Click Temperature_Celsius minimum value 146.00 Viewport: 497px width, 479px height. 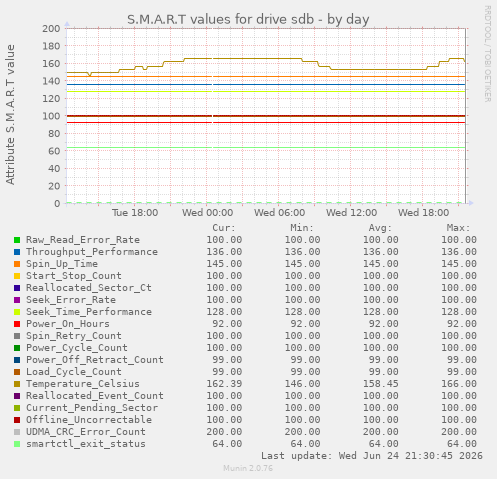(302, 384)
